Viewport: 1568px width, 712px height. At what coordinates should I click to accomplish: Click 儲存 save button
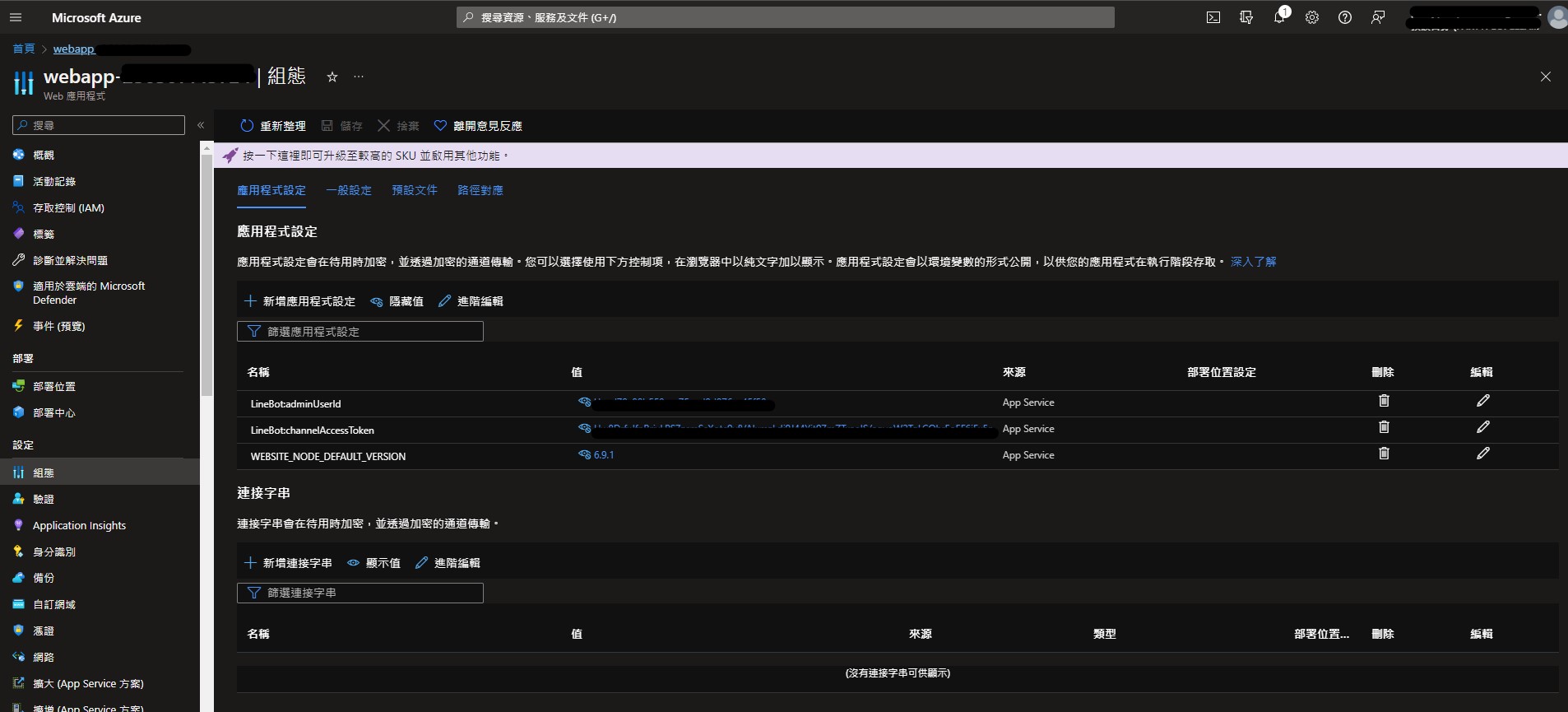click(x=341, y=126)
